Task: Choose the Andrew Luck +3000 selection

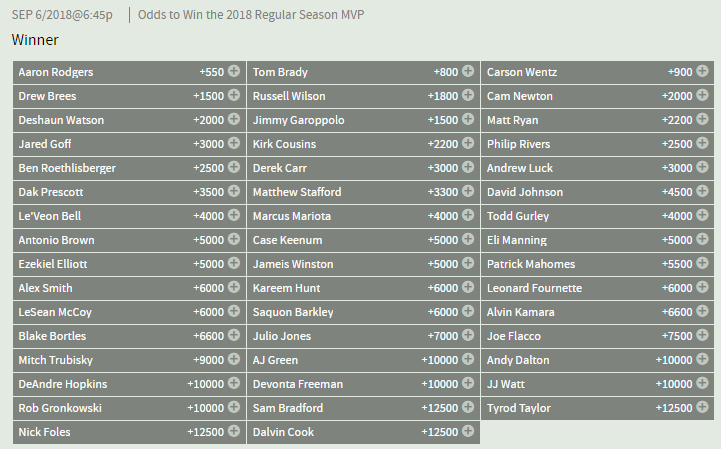Action: [x=590, y=168]
